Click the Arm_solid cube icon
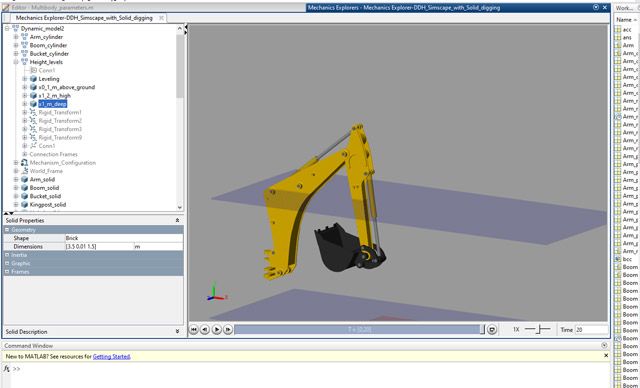The height and width of the screenshot is (388, 640). (24, 179)
